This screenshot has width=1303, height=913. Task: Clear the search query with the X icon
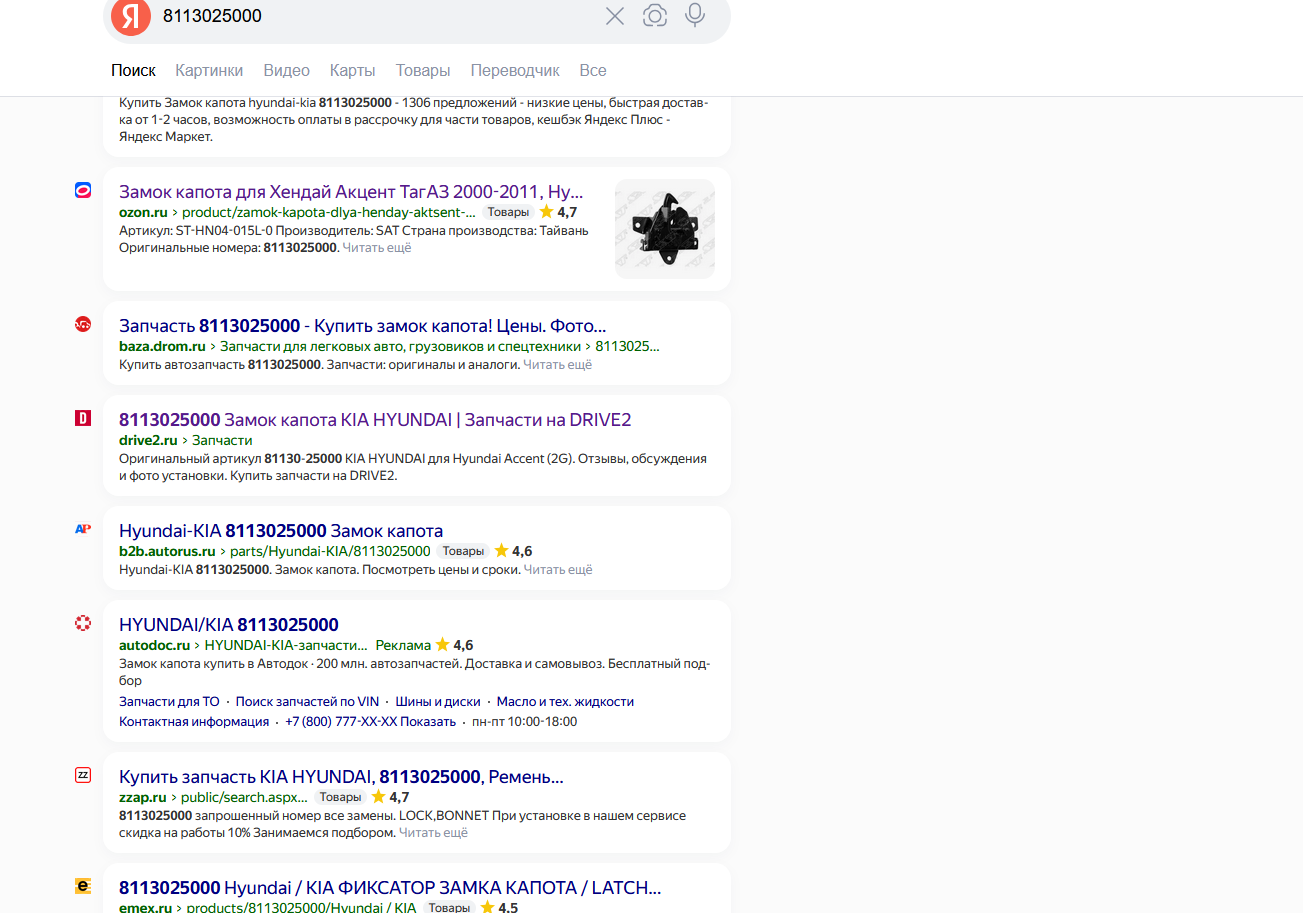click(x=615, y=16)
